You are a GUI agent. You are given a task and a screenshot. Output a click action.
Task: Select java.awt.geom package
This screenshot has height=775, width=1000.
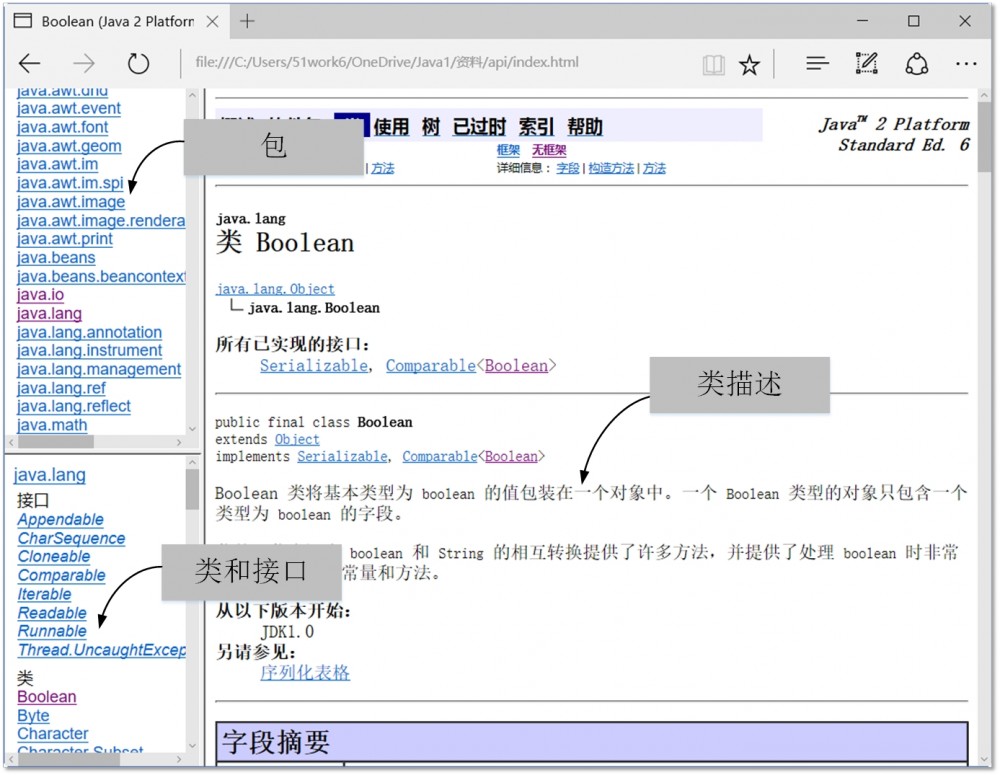click(69, 146)
